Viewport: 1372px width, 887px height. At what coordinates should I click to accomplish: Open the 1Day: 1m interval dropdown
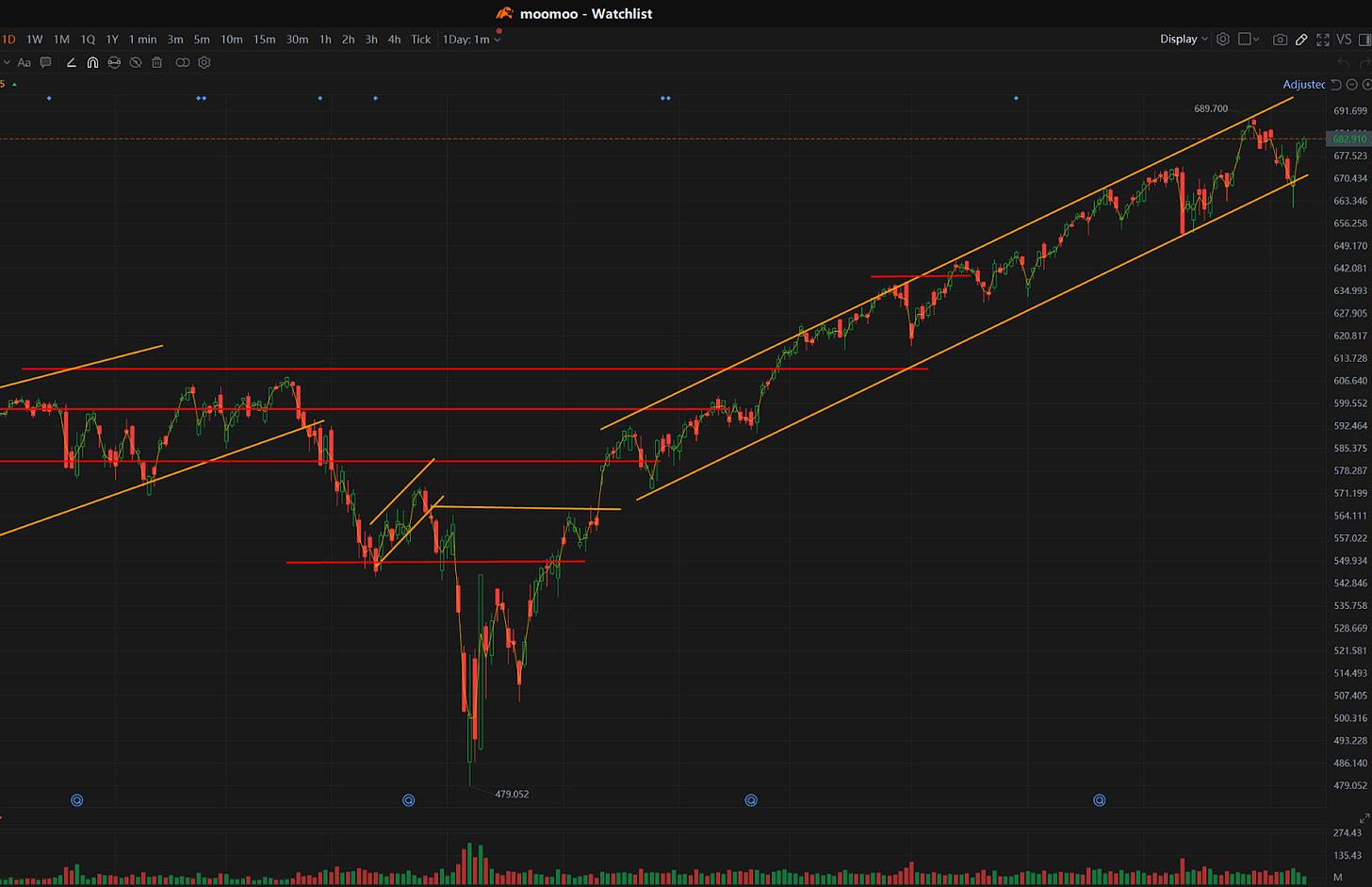(472, 40)
